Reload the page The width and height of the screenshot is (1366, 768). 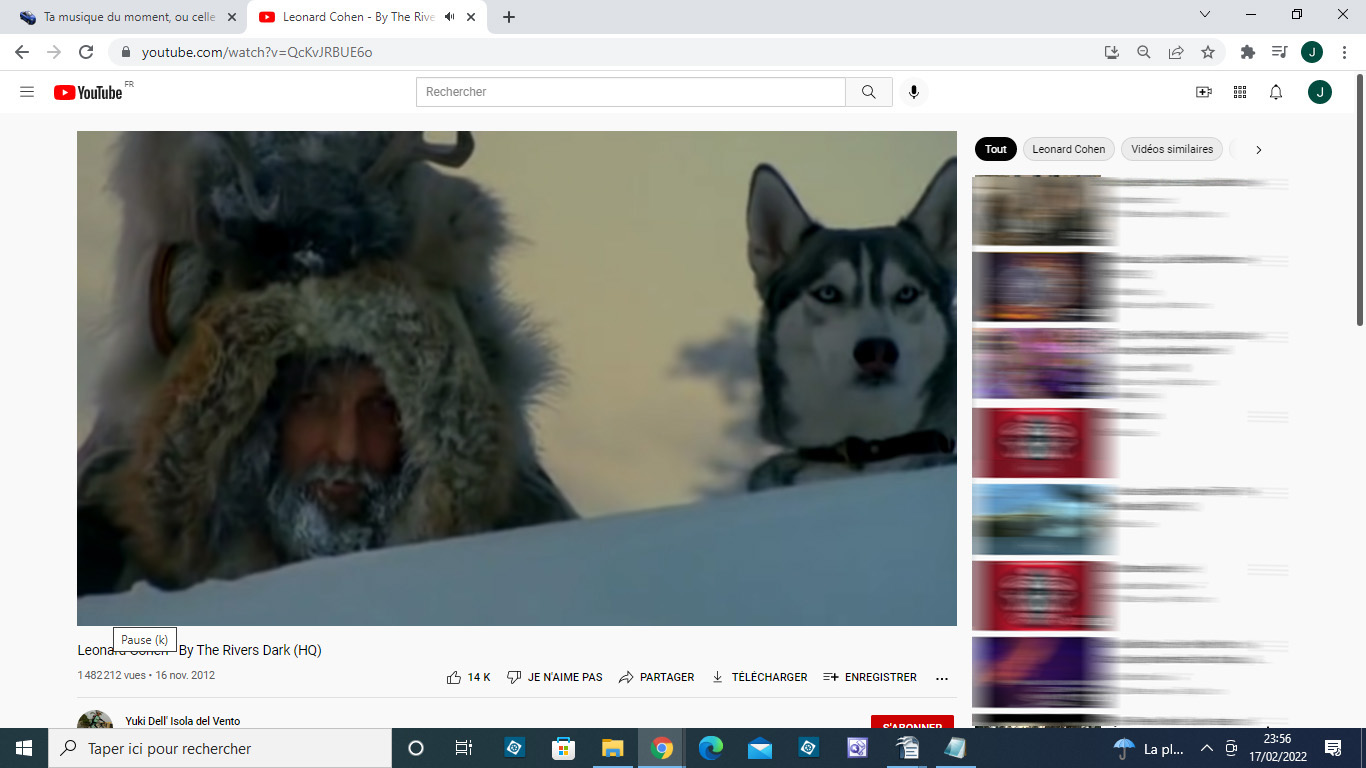coord(86,52)
